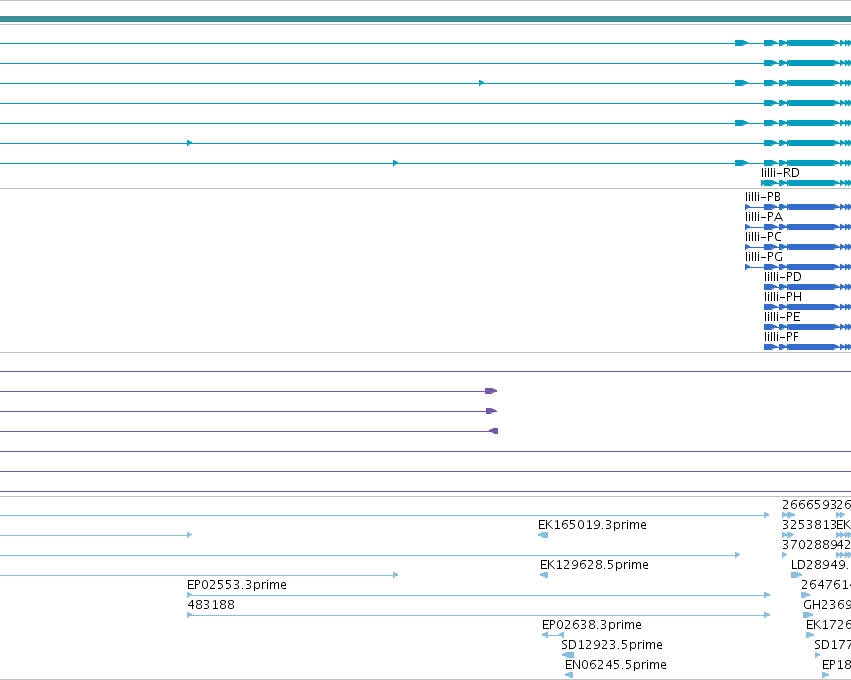Click the EK165019.3prime arrow glyph

tap(543, 535)
